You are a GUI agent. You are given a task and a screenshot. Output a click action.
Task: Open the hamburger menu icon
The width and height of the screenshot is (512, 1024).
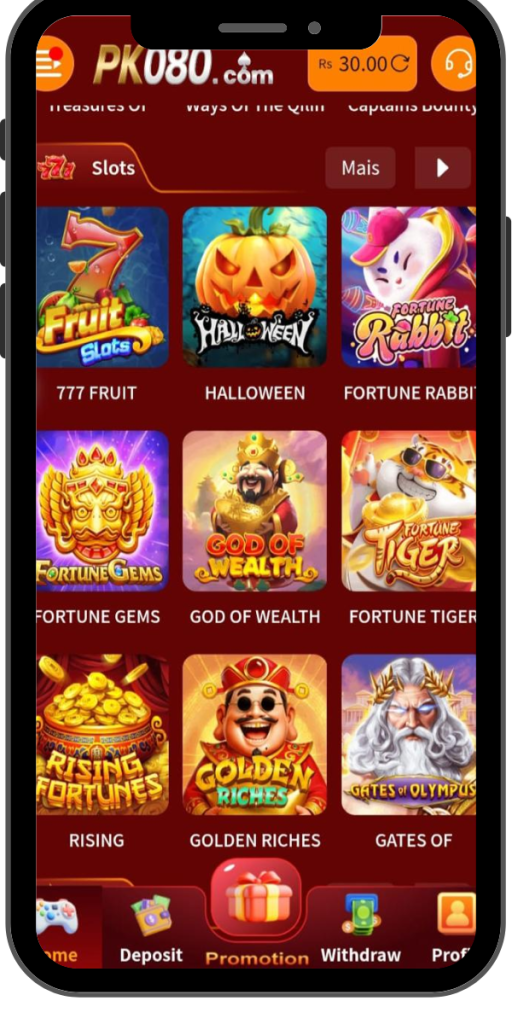[x=52, y=63]
